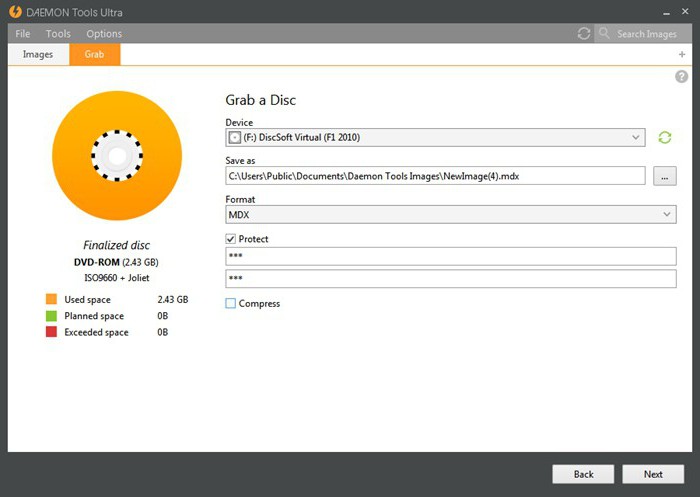Screen dimensions: 700x497
Task: Close the DAEMON Tools Ultra window
Action: [x=685, y=12]
